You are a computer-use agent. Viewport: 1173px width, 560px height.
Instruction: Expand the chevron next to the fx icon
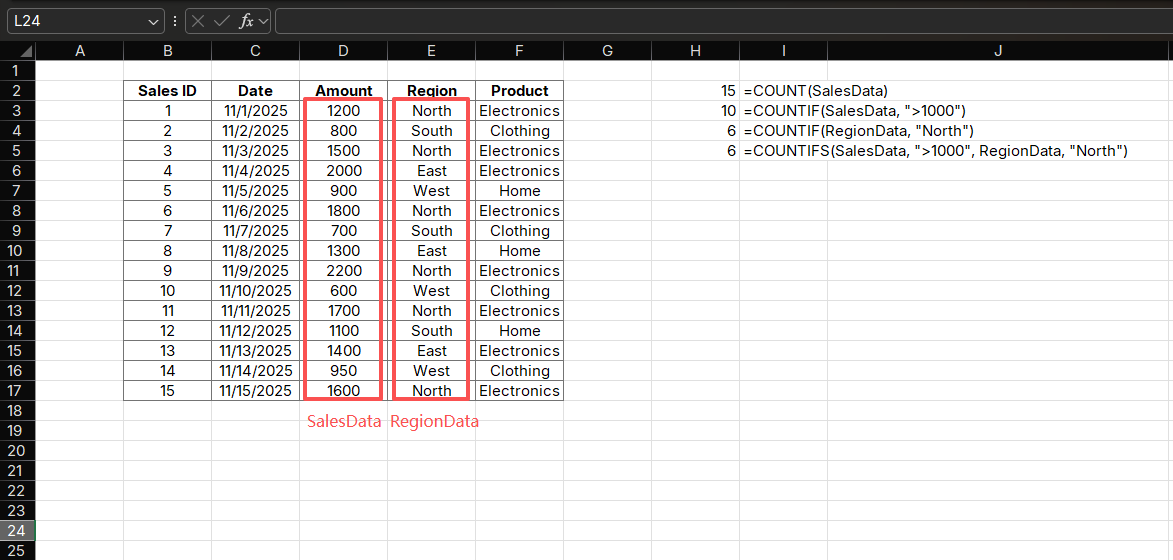coord(264,21)
